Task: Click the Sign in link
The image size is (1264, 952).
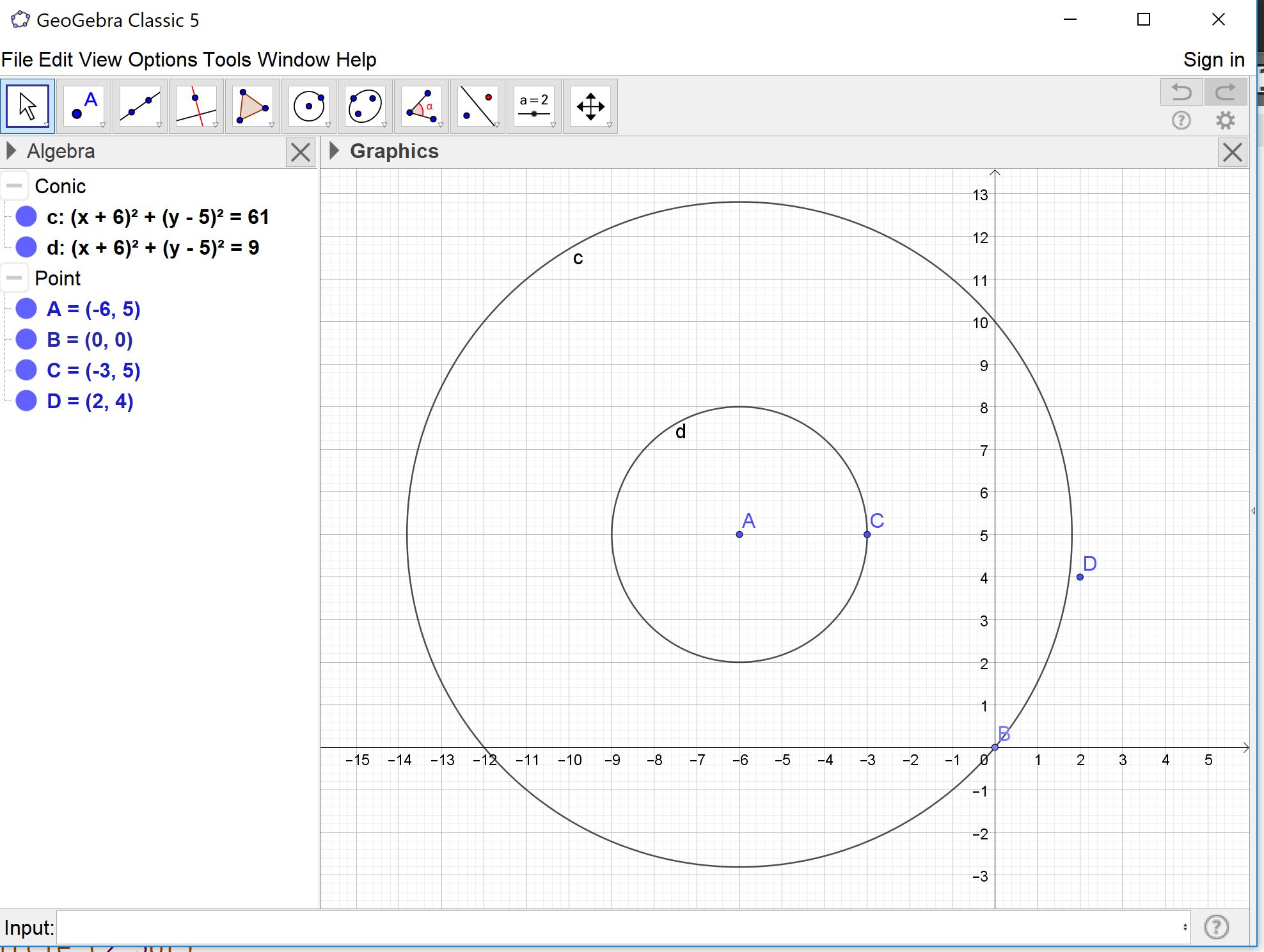Action: [x=1213, y=59]
